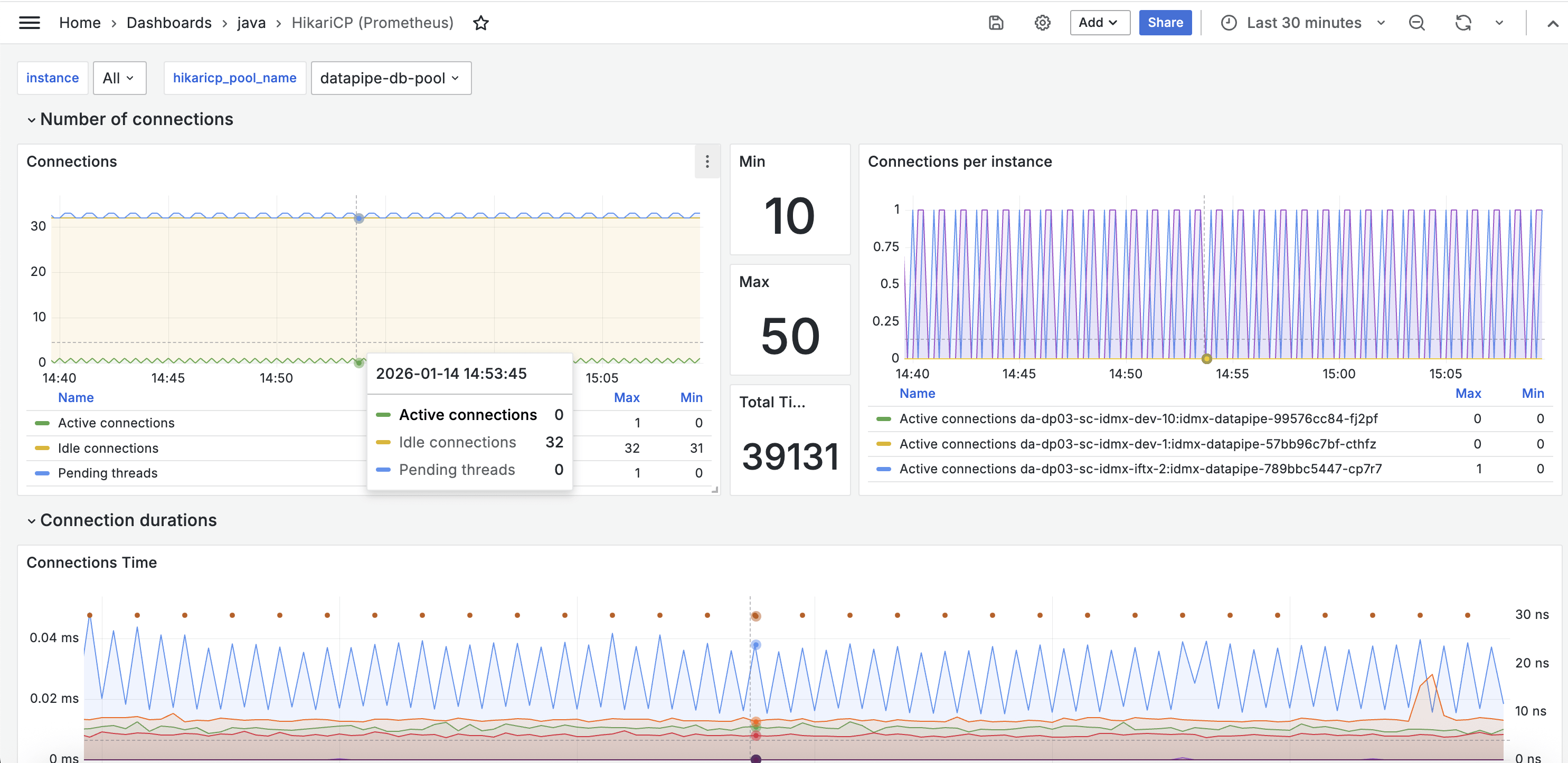Toggle series da-dp03-sc-idmx-iftx-2 in legend
1568x763 pixels.
click(x=1141, y=469)
